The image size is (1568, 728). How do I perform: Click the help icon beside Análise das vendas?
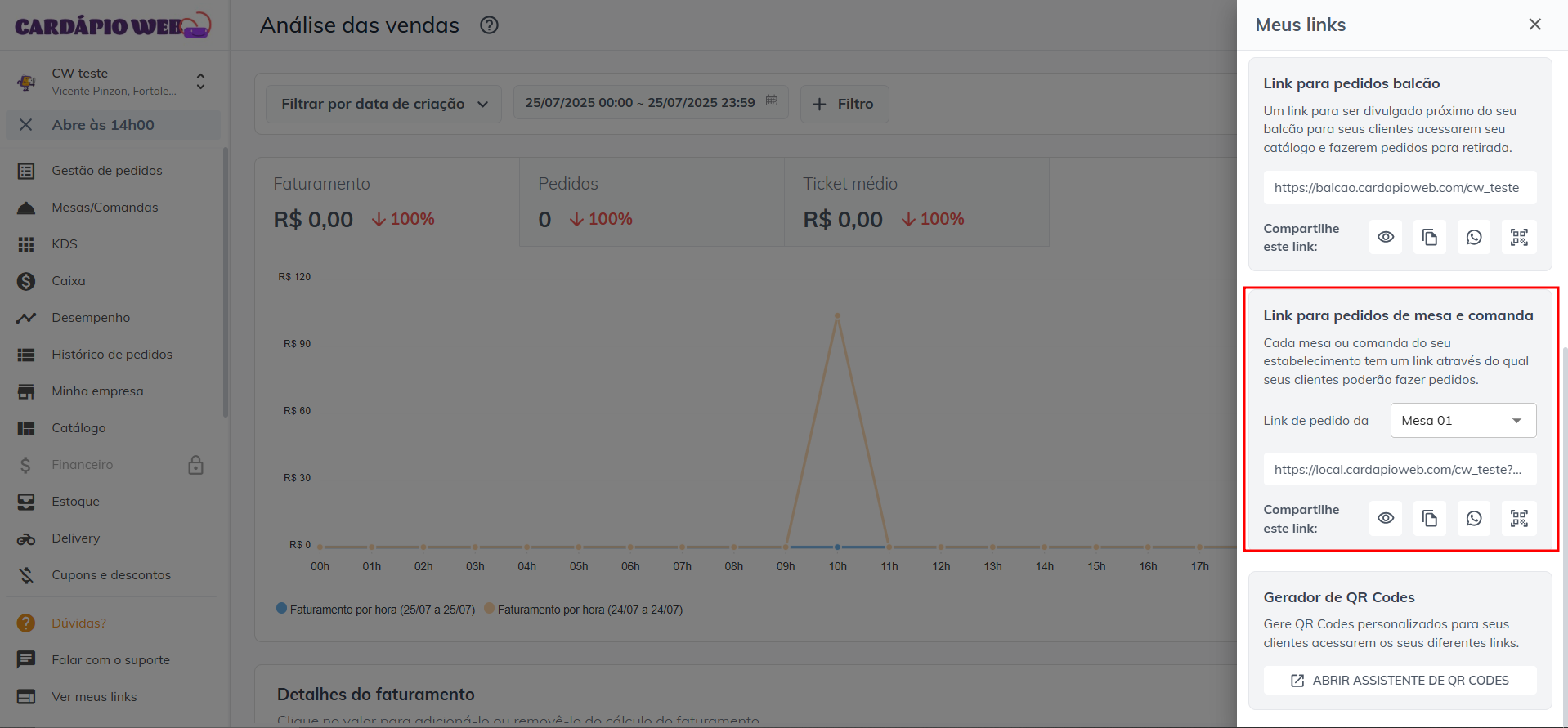(x=489, y=25)
